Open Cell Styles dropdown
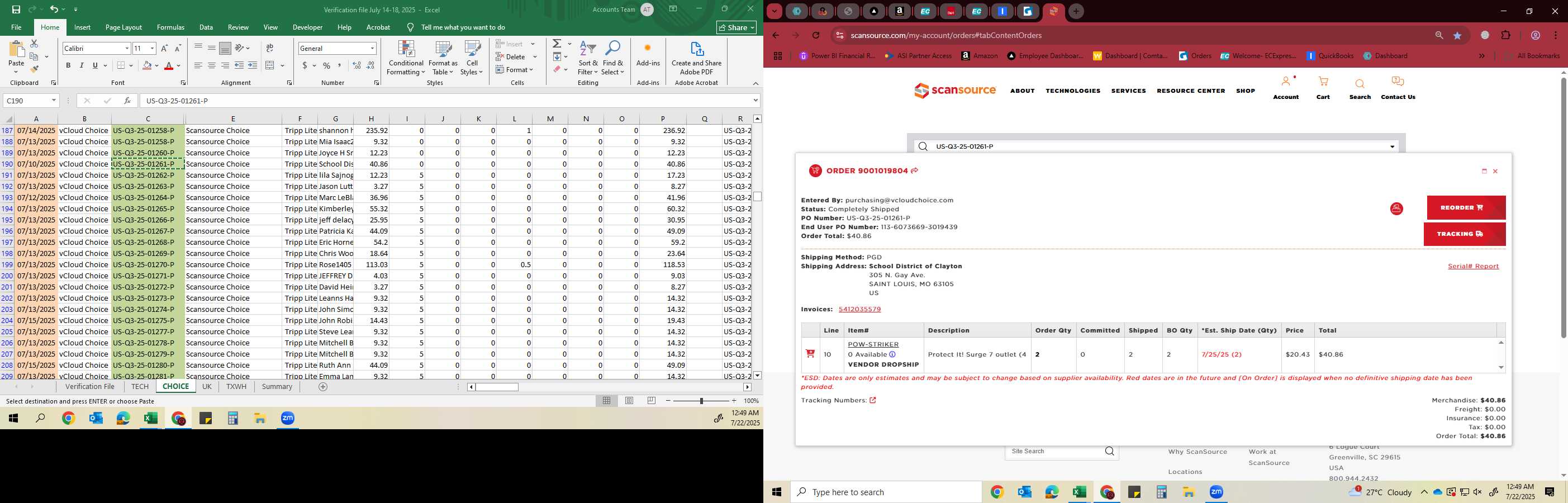The height and width of the screenshot is (503, 1568). (472, 58)
